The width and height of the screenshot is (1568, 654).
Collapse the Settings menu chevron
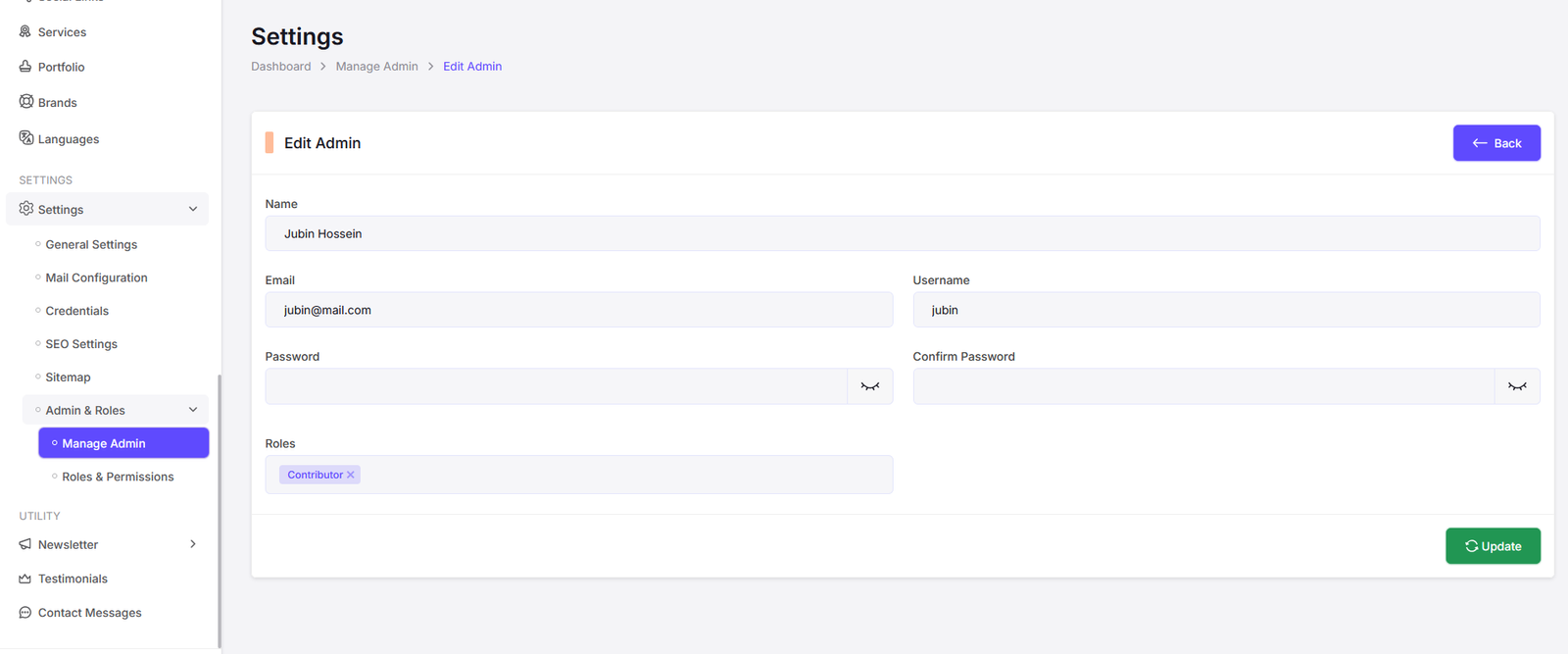pyautogui.click(x=193, y=209)
